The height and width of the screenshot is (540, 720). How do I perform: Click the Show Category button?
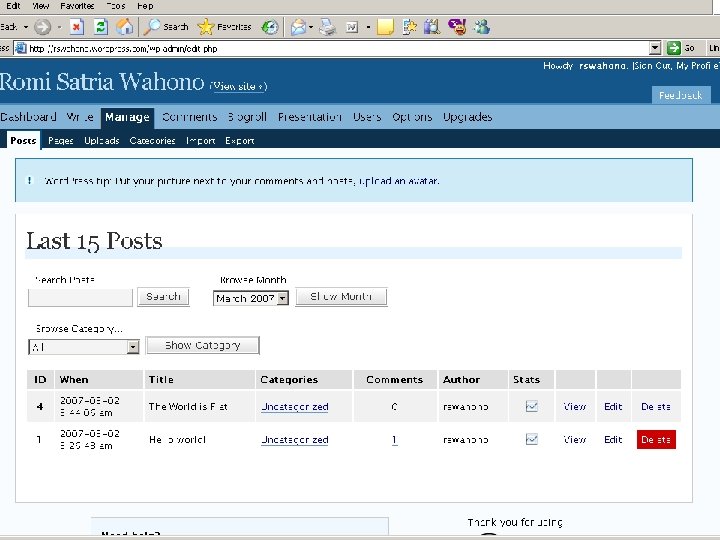point(202,345)
